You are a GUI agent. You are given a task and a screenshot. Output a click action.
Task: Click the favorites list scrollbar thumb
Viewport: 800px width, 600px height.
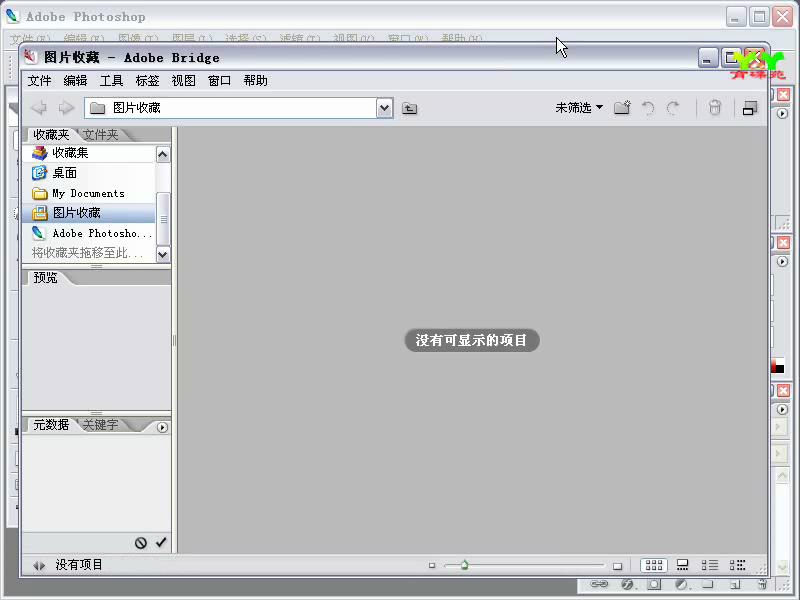point(163,219)
